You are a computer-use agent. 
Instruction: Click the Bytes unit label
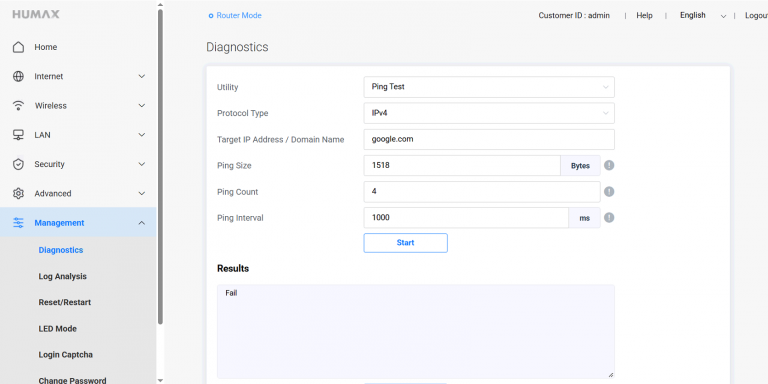point(580,166)
